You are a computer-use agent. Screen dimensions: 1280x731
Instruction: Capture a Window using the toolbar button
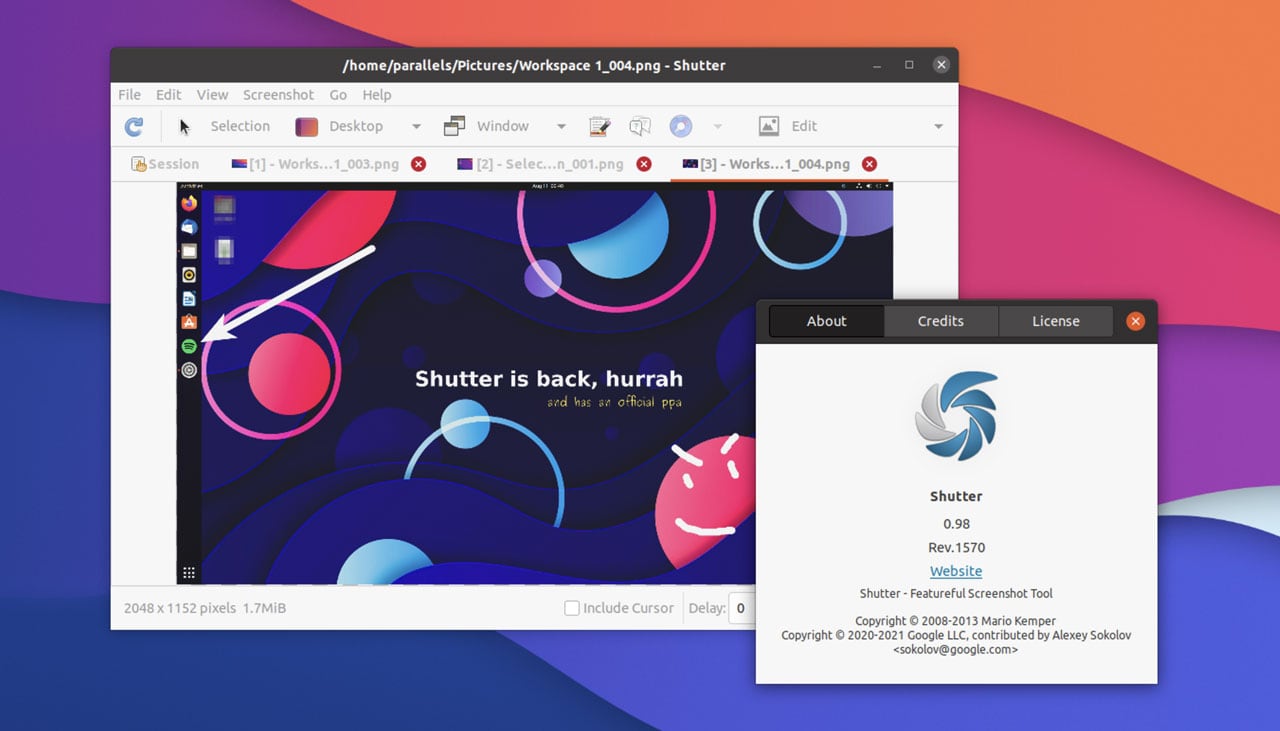(486, 126)
